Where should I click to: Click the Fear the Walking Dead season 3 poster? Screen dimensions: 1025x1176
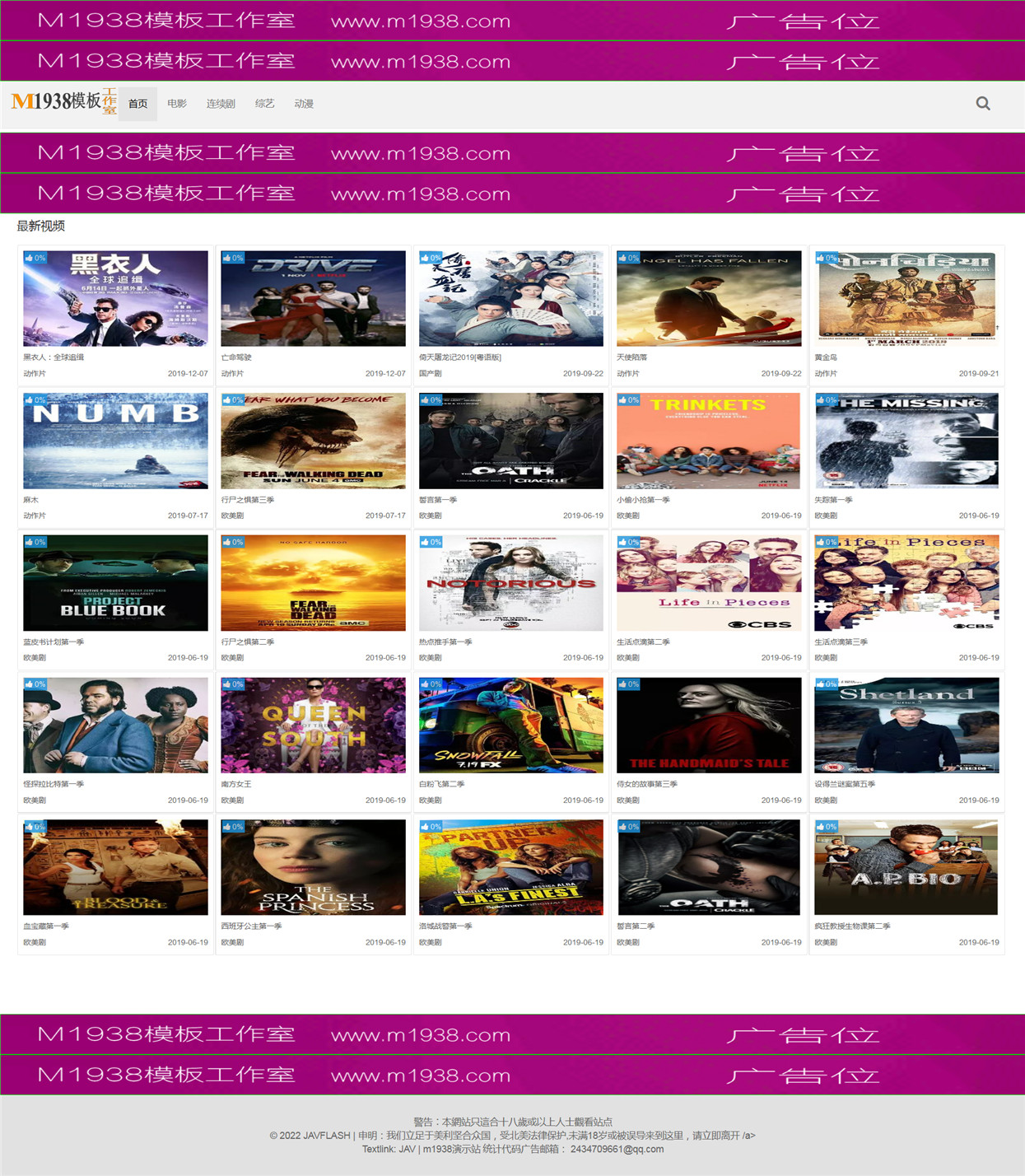[x=313, y=441]
